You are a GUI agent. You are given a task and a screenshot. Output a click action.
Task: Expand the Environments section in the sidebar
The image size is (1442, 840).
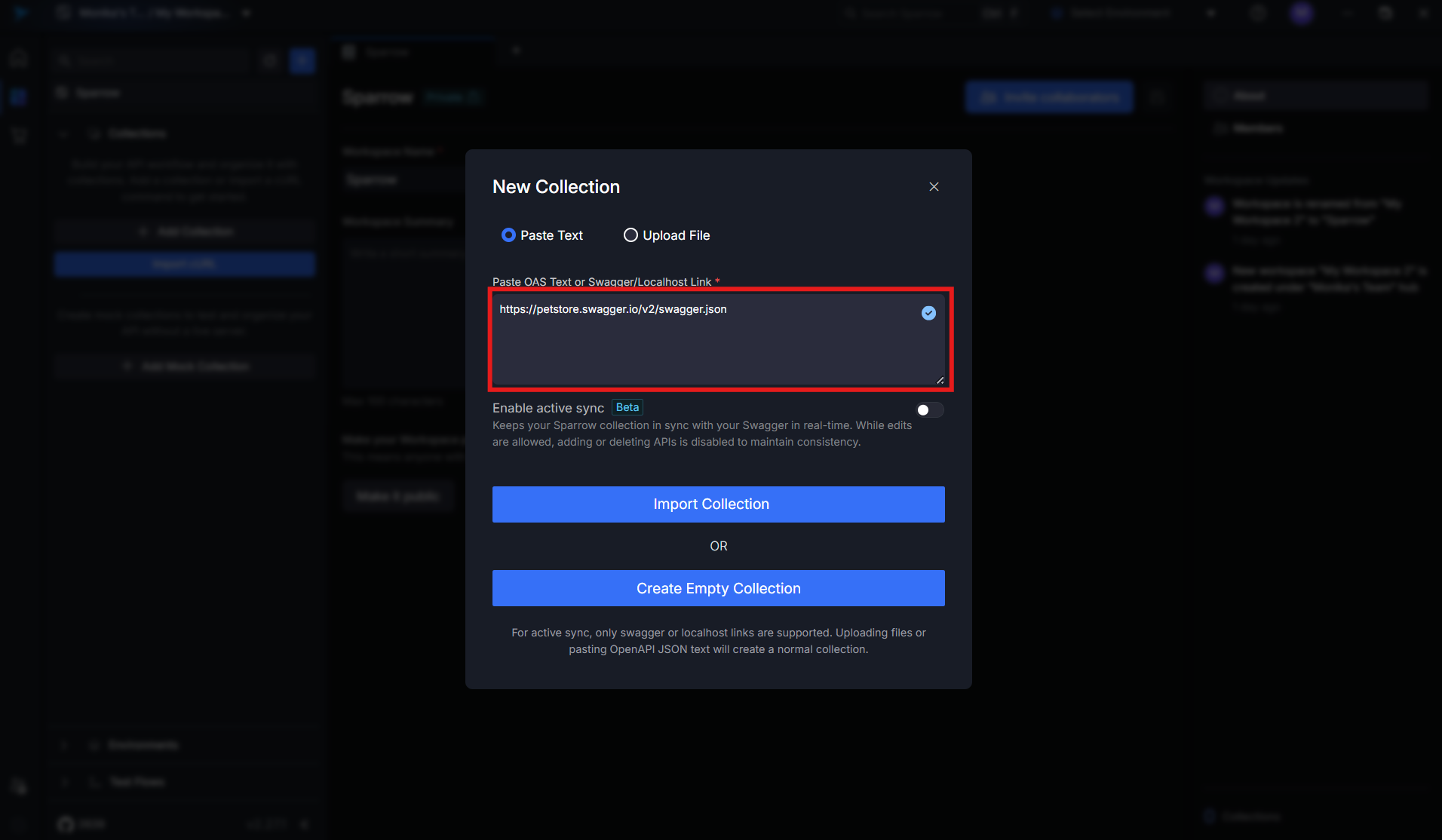point(64,745)
